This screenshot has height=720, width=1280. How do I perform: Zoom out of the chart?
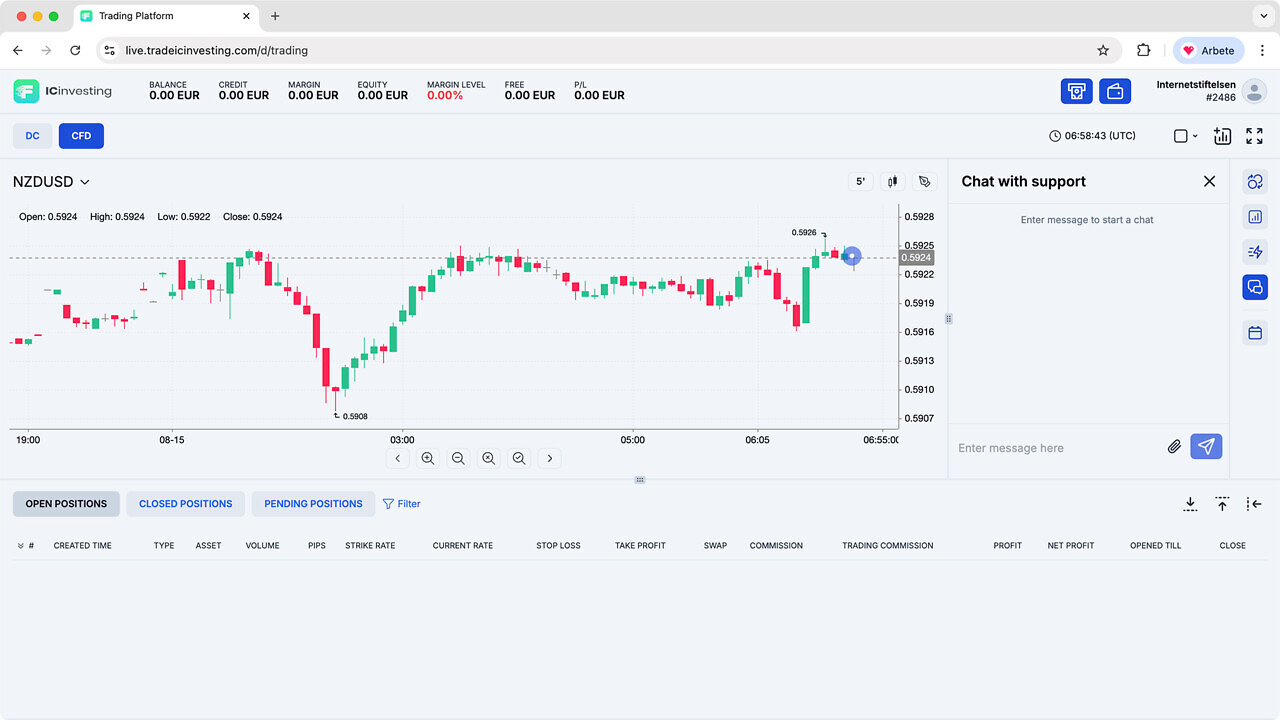[458, 458]
